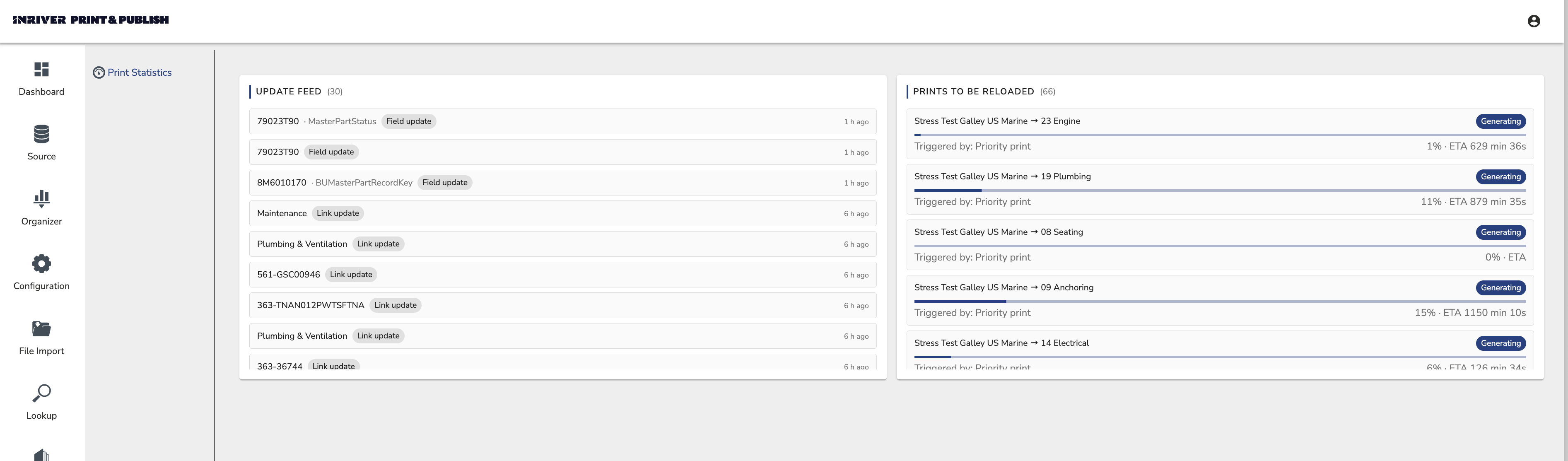Open the Lookup magnifier icon
The image size is (1568, 461).
click(x=41, y=393)
